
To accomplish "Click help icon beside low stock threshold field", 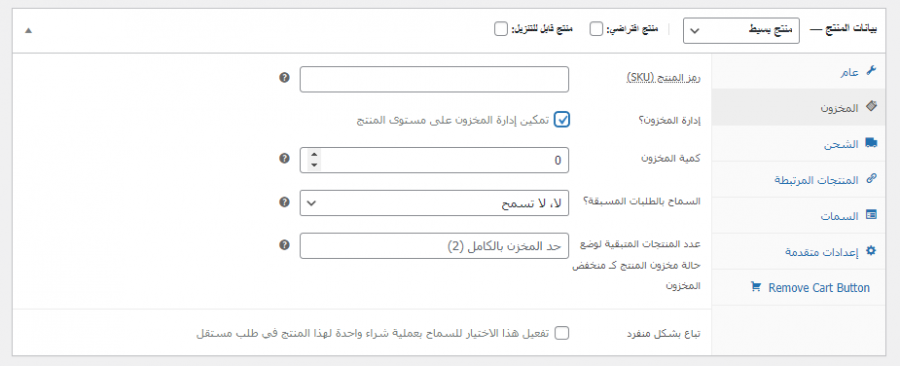I will 284,244.
